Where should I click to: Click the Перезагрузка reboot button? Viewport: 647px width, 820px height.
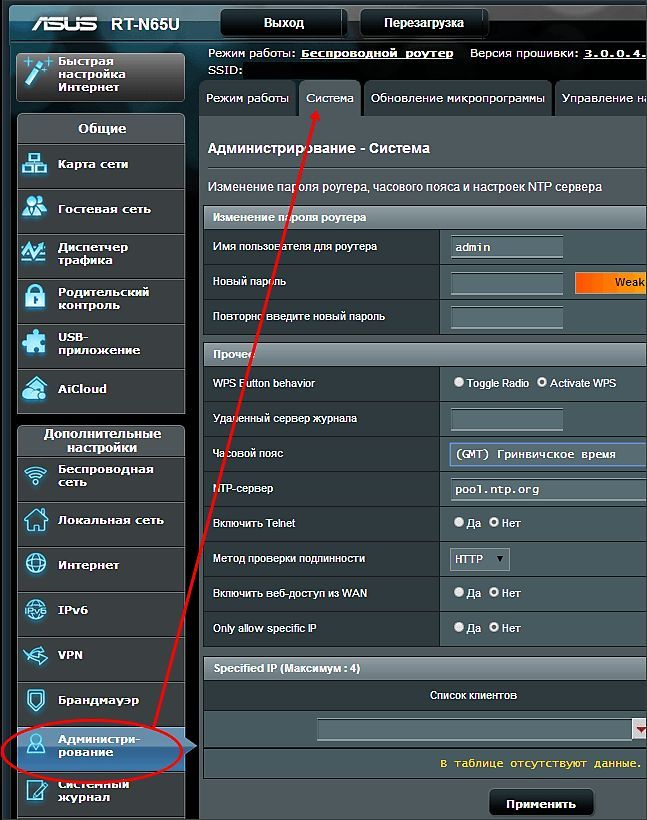pos(424,23)
